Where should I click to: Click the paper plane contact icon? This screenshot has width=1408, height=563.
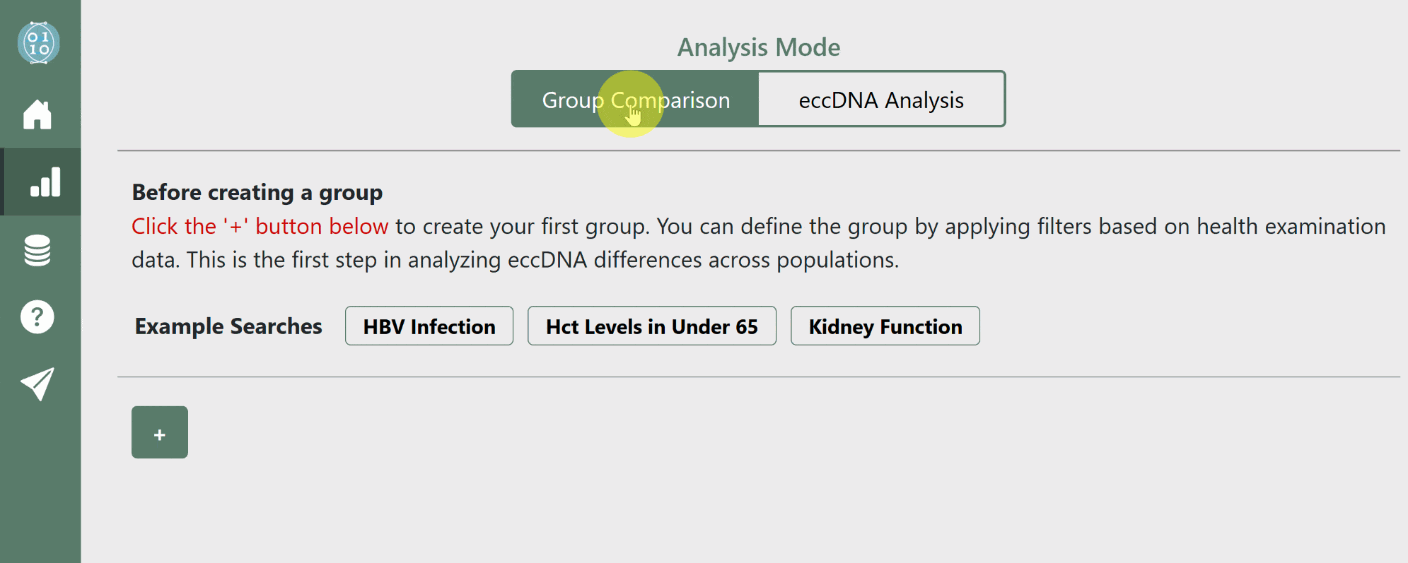click(x=38, y=384)
